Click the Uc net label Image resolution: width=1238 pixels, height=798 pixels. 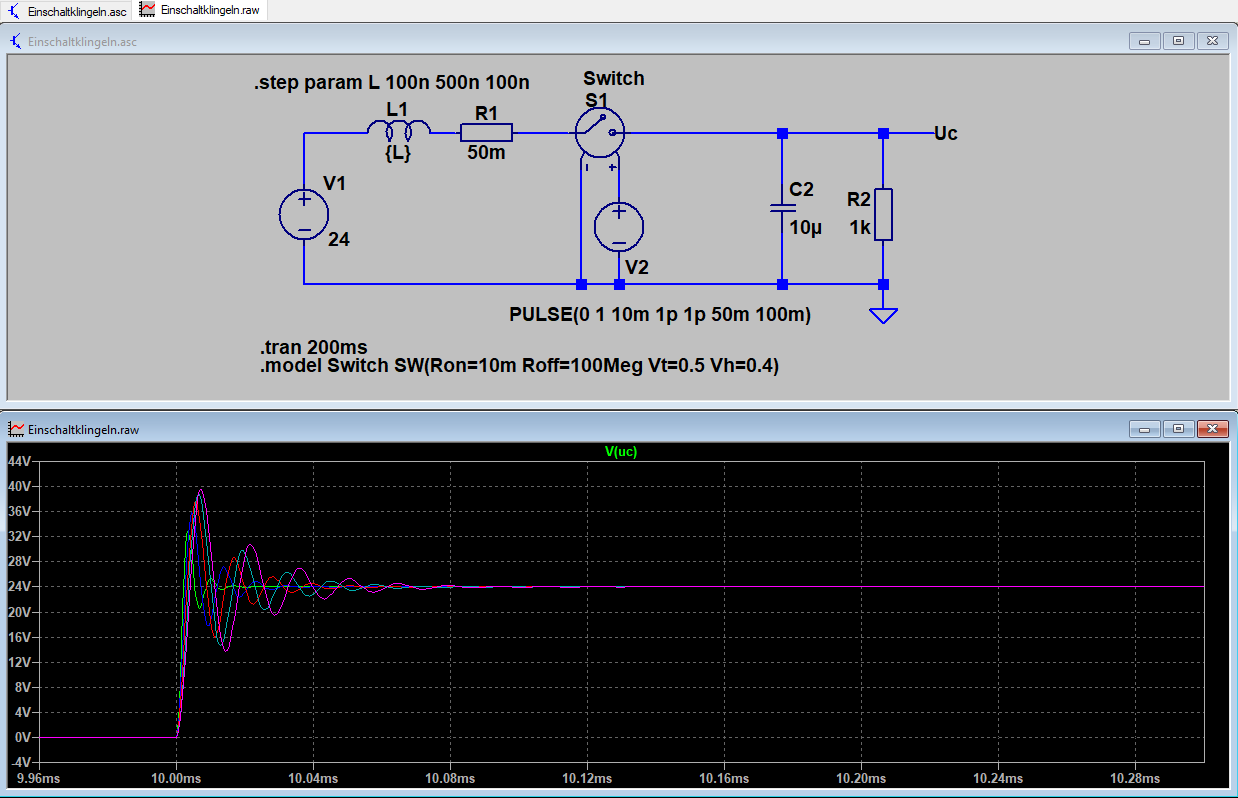click(x=945, y=133)
